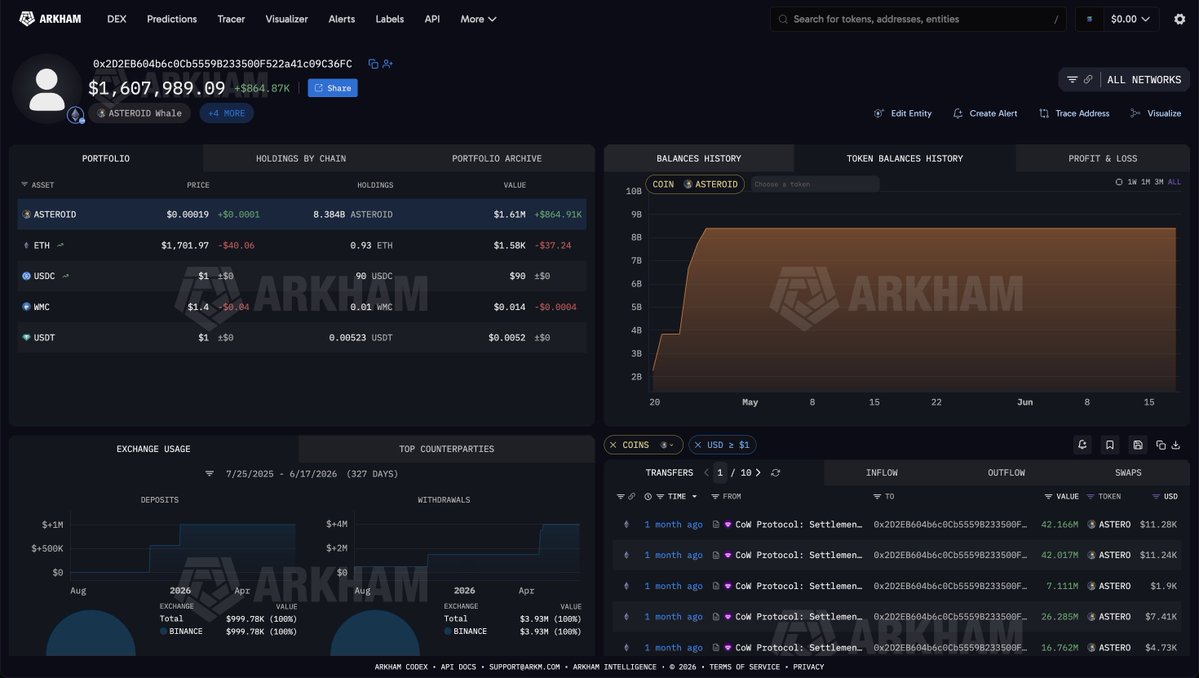Click the save disk icon above transfers
This screenshot has height=678, width=1199.
coord(1138,445)
